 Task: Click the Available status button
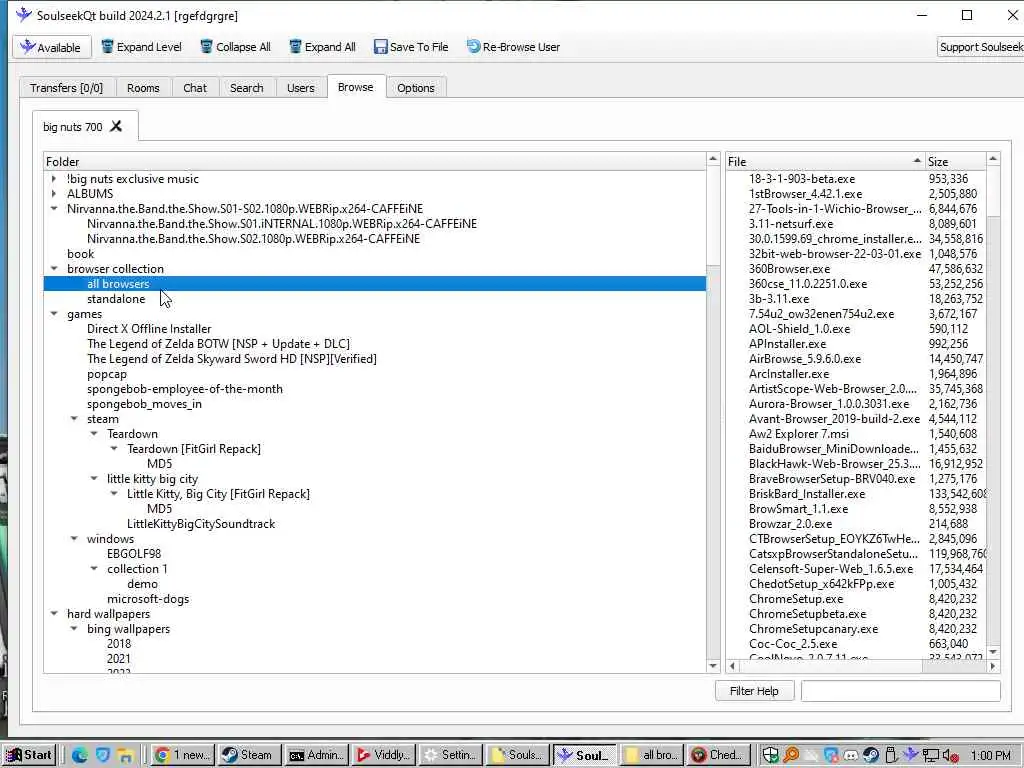pyautogui.click(x=52, y=47)
